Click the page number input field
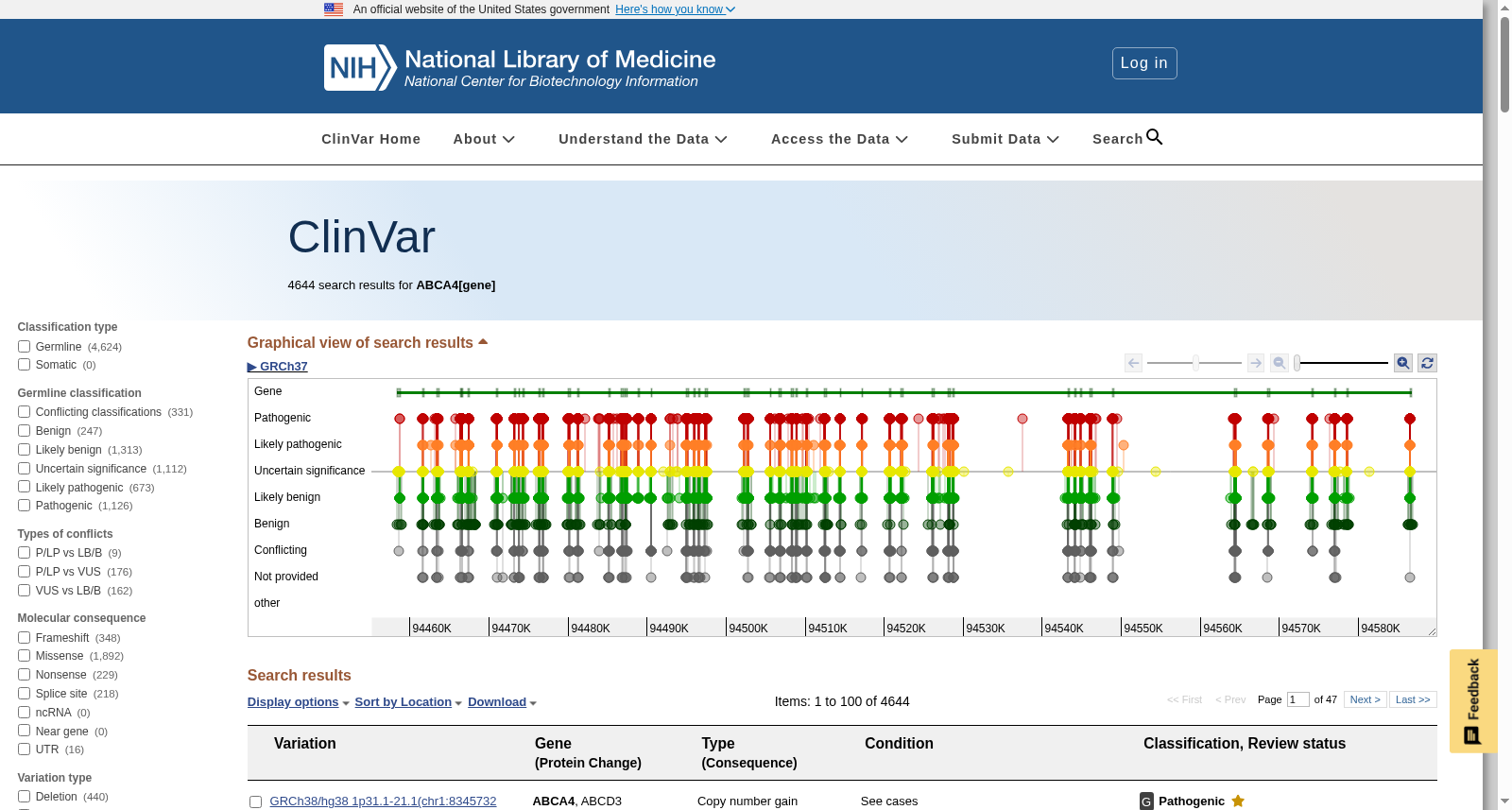The height and width of the screenshot is (810, 1512). click(x=1297, y=699)
